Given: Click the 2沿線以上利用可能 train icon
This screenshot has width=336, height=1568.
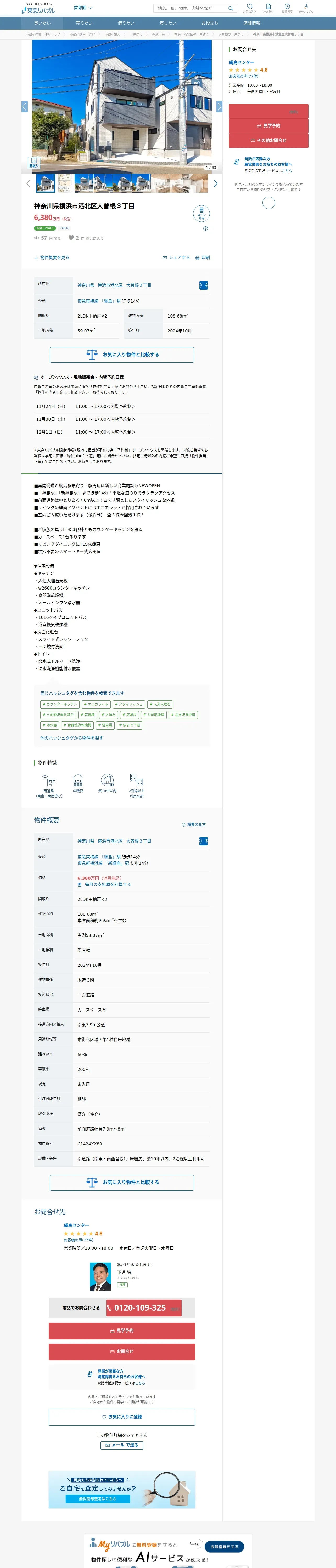Looking at the screenshot, I should pos(137,780).
